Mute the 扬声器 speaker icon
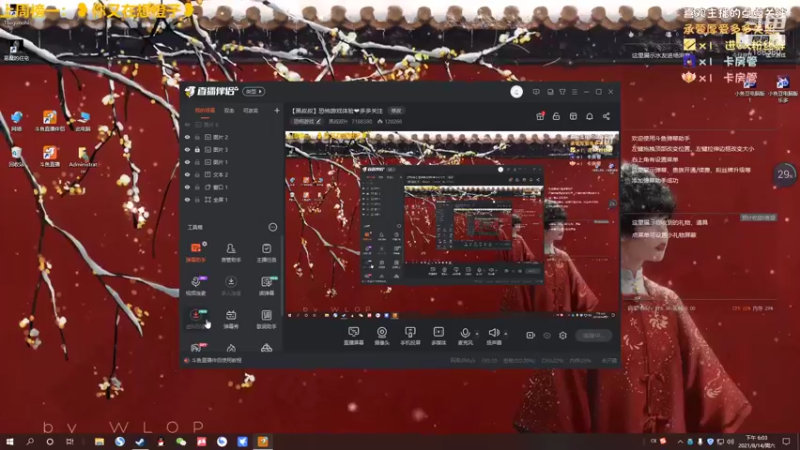 pos(493,333)
